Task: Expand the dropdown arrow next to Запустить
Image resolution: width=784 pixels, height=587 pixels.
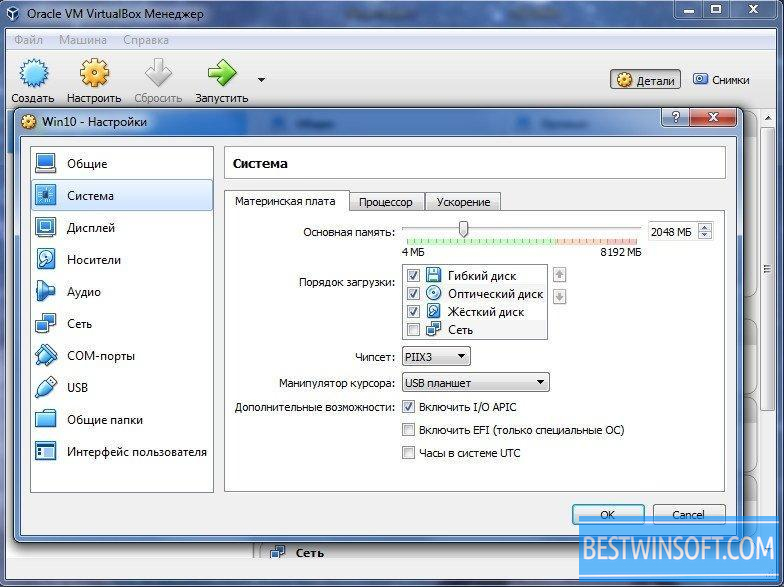Action: pyautogui.click(x=261, y=80)
